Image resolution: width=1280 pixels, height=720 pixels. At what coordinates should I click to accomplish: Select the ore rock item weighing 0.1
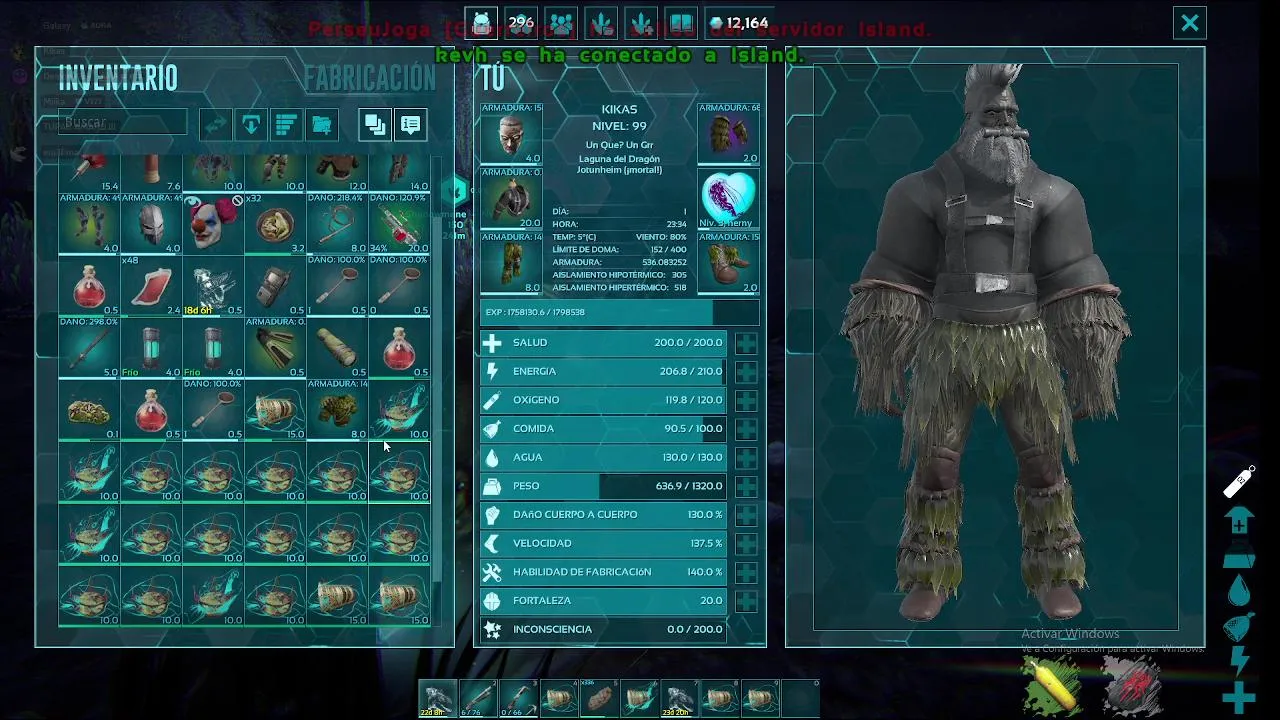(89, 410)
